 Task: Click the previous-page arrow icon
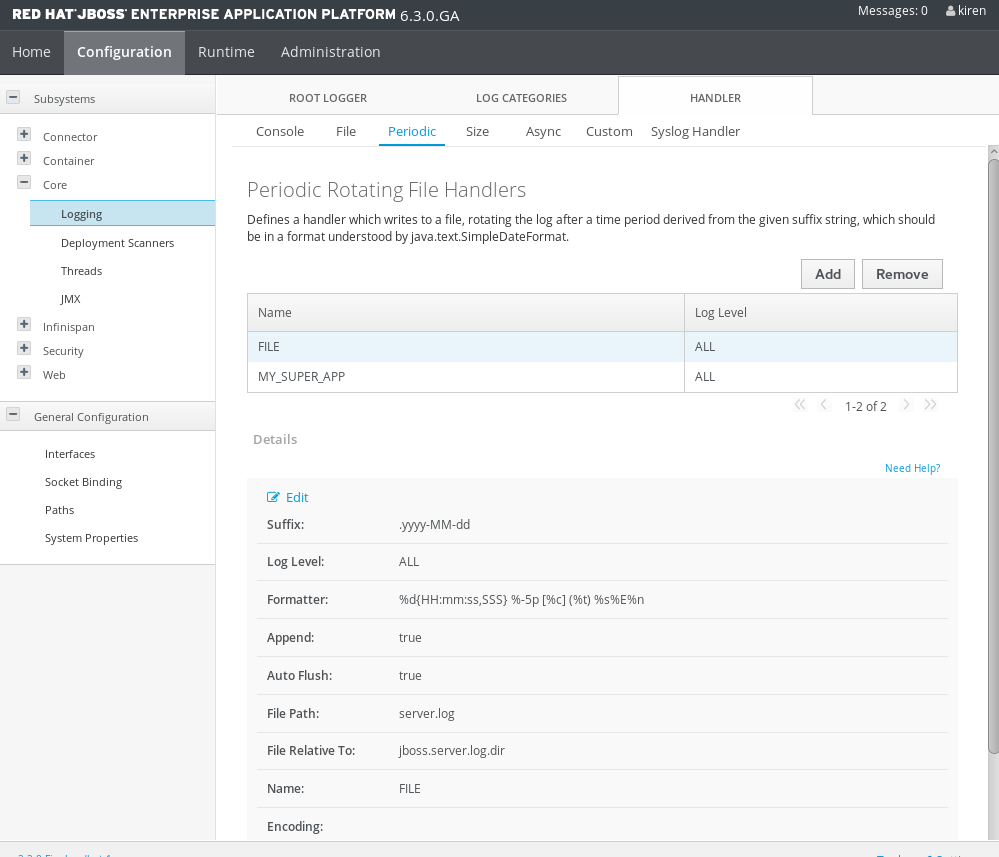(824, 404)
